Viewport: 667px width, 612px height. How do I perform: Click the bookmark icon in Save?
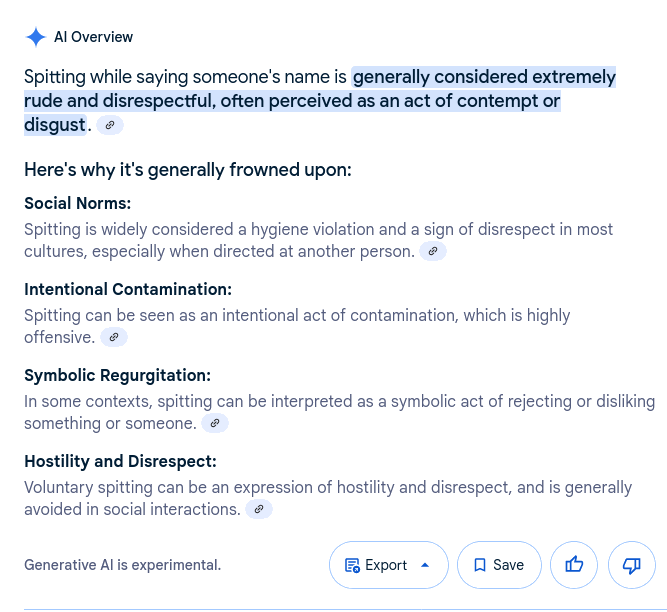[x=480, y=565]
